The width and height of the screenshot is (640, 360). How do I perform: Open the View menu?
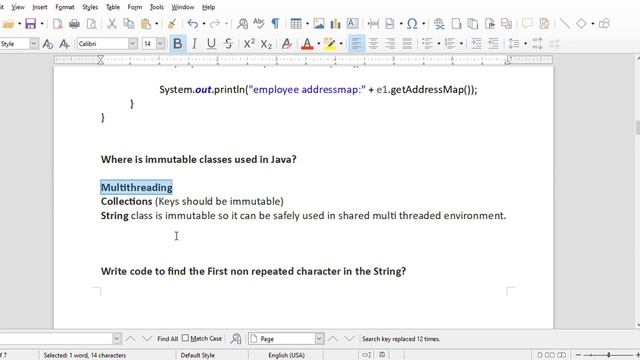pos(18,7)
